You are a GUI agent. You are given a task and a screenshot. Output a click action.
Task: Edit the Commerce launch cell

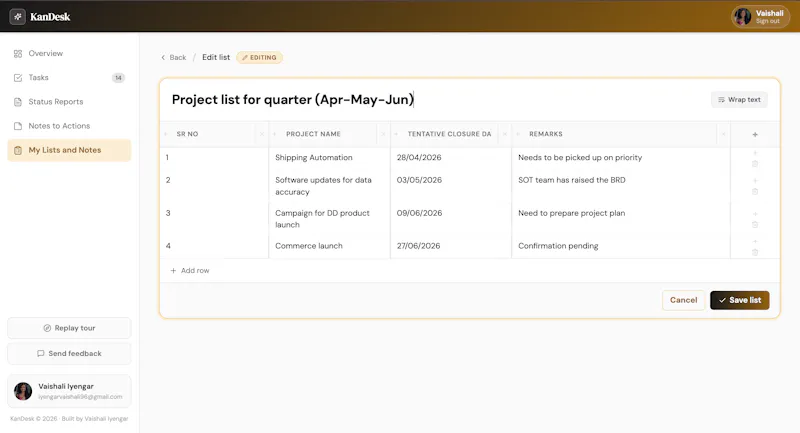[x=329, y=246]
